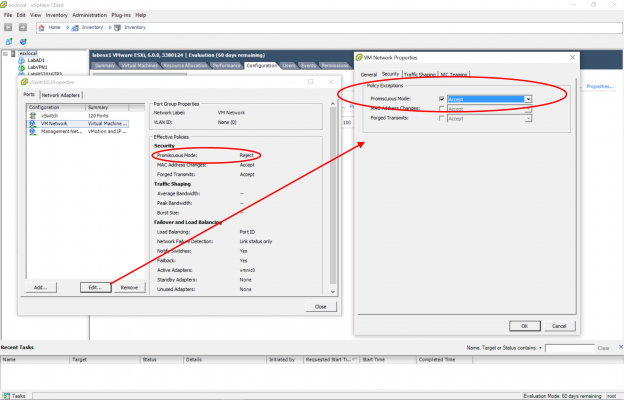Image resolution: width=624 pixels, height=400 pixels.
Task: Switch to Traffic Shaping tab
Action: [x=420, y=74]
